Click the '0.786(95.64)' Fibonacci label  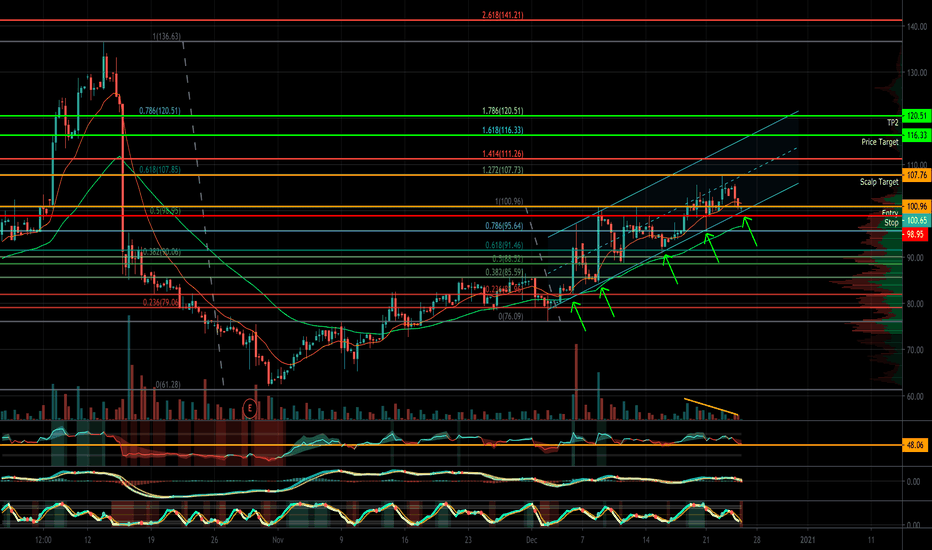(x=504, y=225)
